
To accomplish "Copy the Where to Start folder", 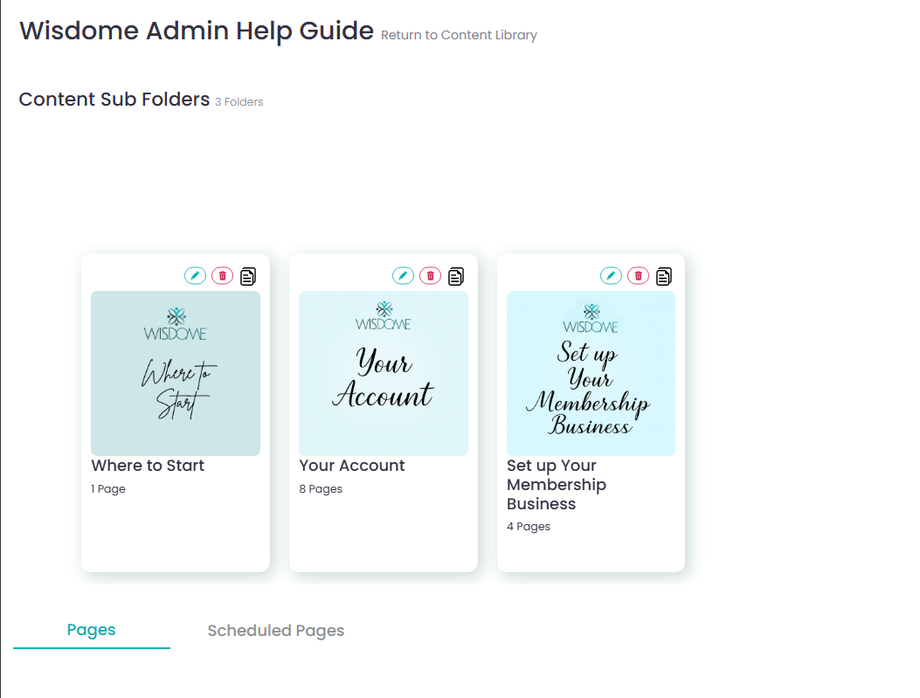I will [248, 276].
